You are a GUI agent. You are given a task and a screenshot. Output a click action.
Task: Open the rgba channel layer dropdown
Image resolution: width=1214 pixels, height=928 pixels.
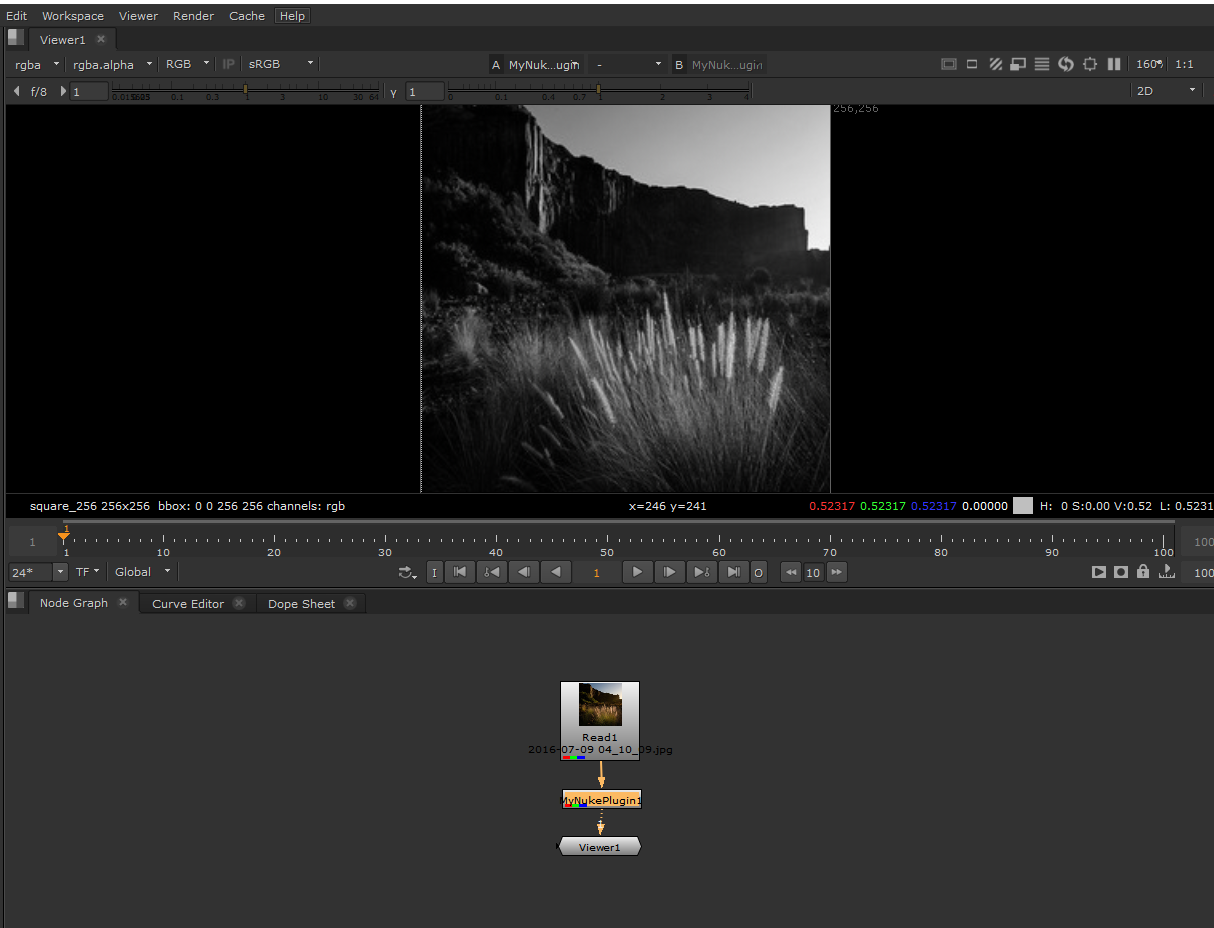(x=37, y=64)
